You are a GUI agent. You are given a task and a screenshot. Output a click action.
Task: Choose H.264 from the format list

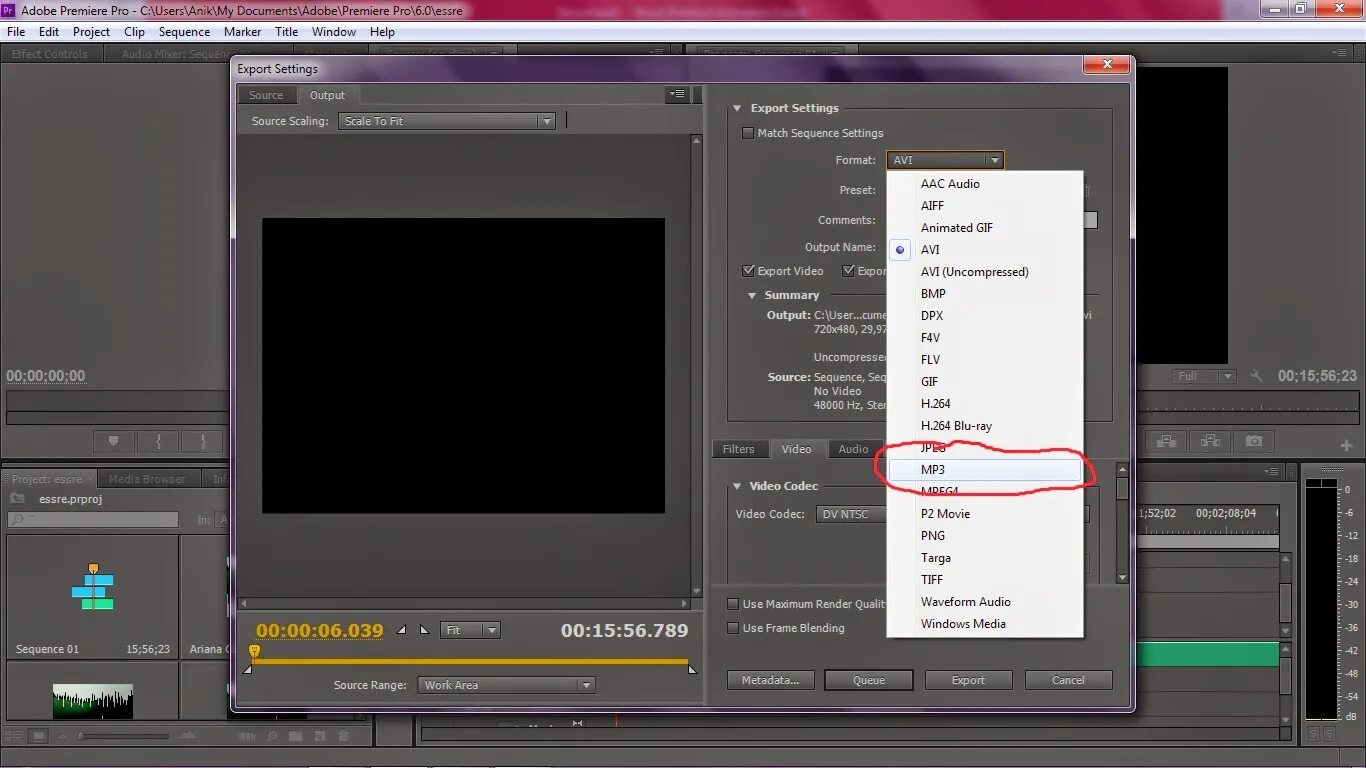[984, 404]
